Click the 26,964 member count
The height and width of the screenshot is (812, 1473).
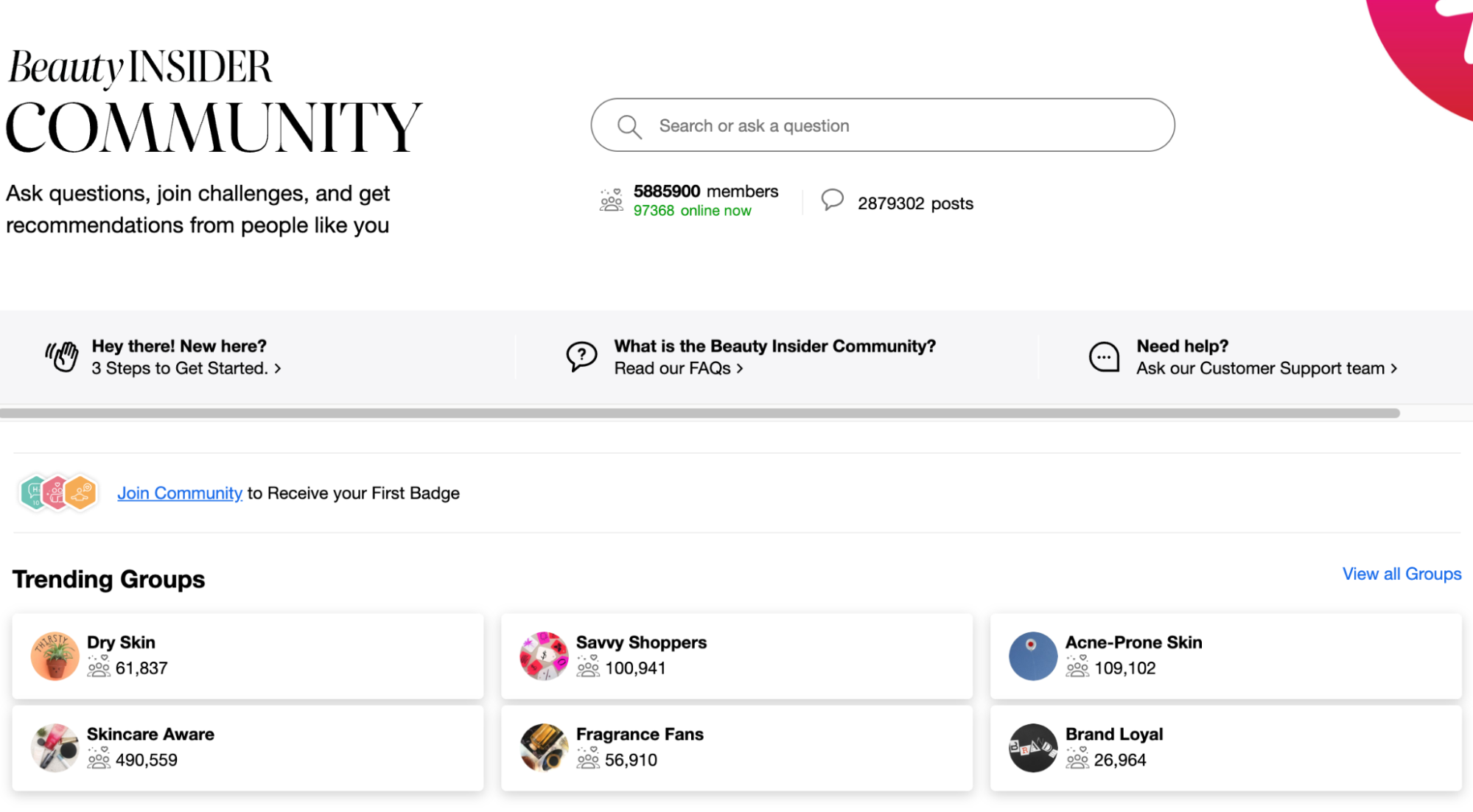[x=1120, y=760]
